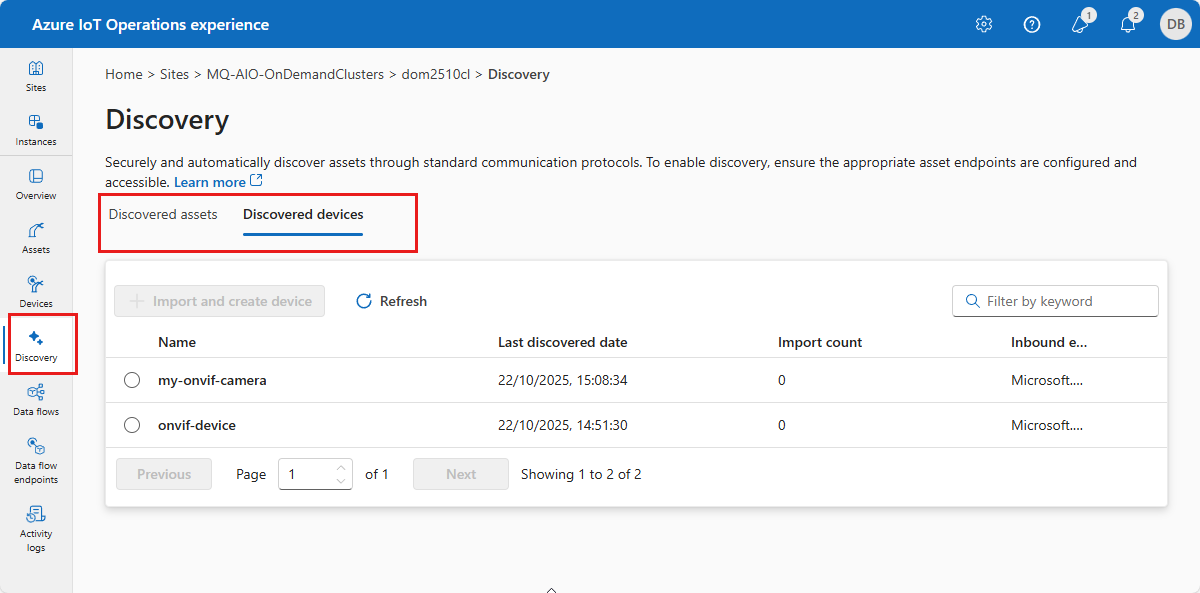Screen dimensions: 1200x593
Task: Open MQ-AIO-OnDemandClusters in the breadcrumb
Action: pyautogui.click(x=295, y=74)
